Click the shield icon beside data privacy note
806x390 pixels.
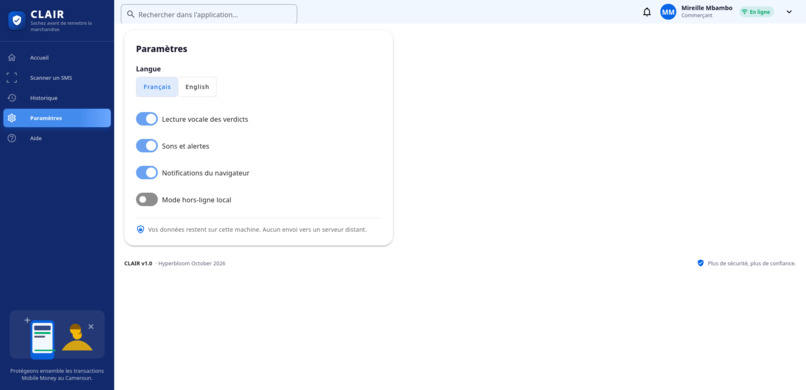coord(140,229)
